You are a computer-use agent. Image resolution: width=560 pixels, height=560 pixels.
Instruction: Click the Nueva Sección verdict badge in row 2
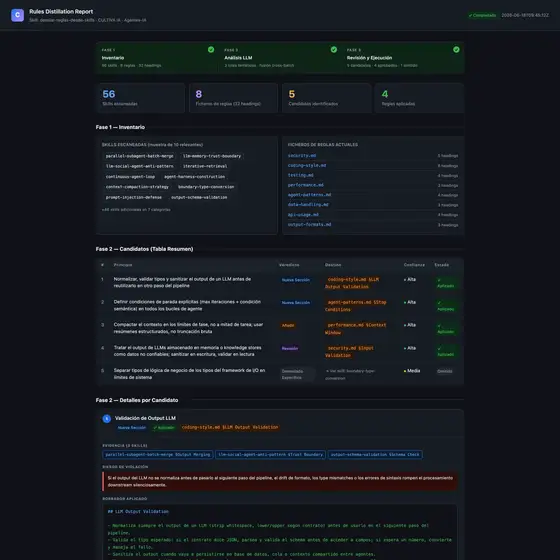click(296, 303)
